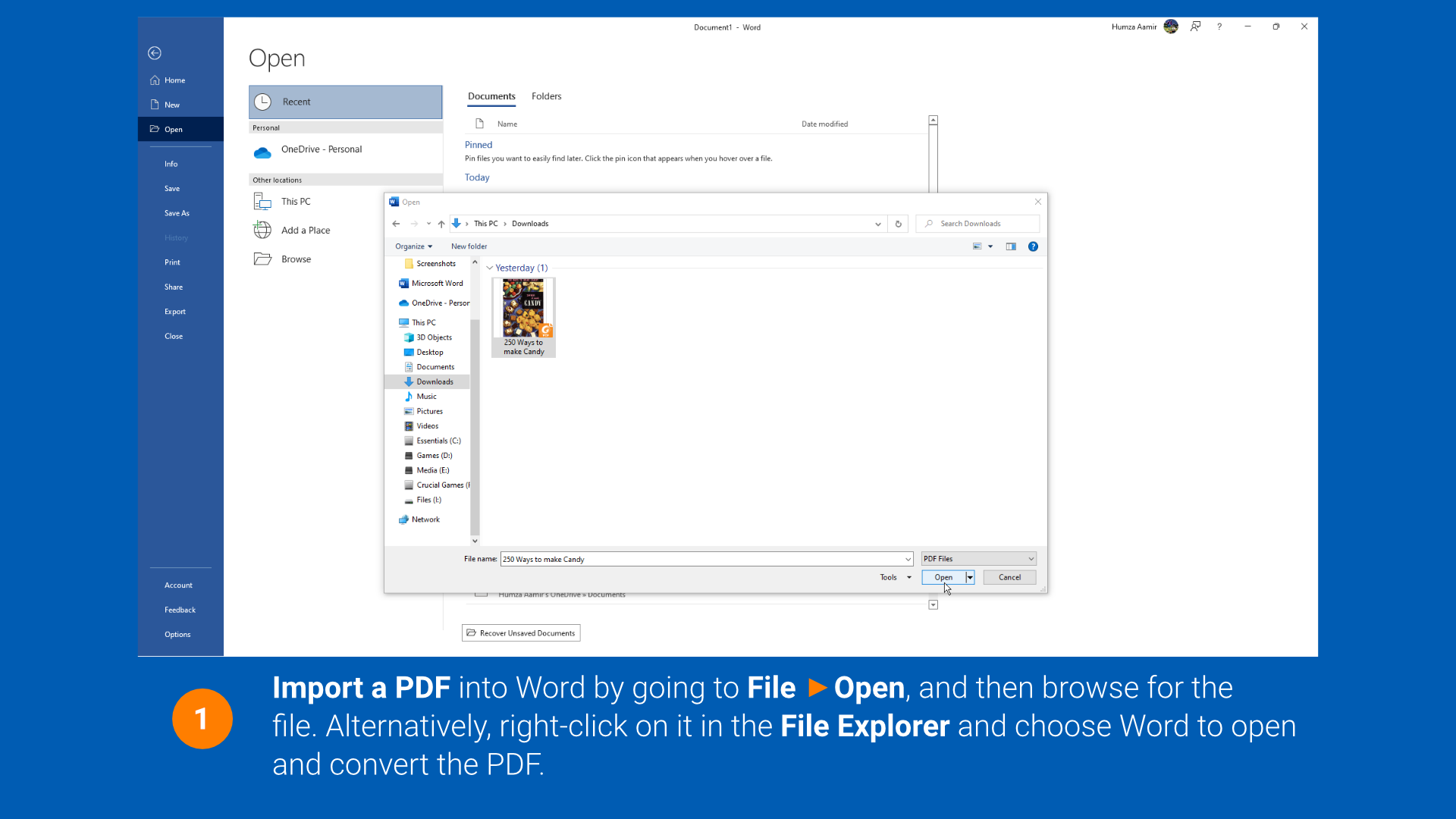The height and width of the screenshot is (819, 1456).
Task: Select Network in the tree
Action: (419, 520)
